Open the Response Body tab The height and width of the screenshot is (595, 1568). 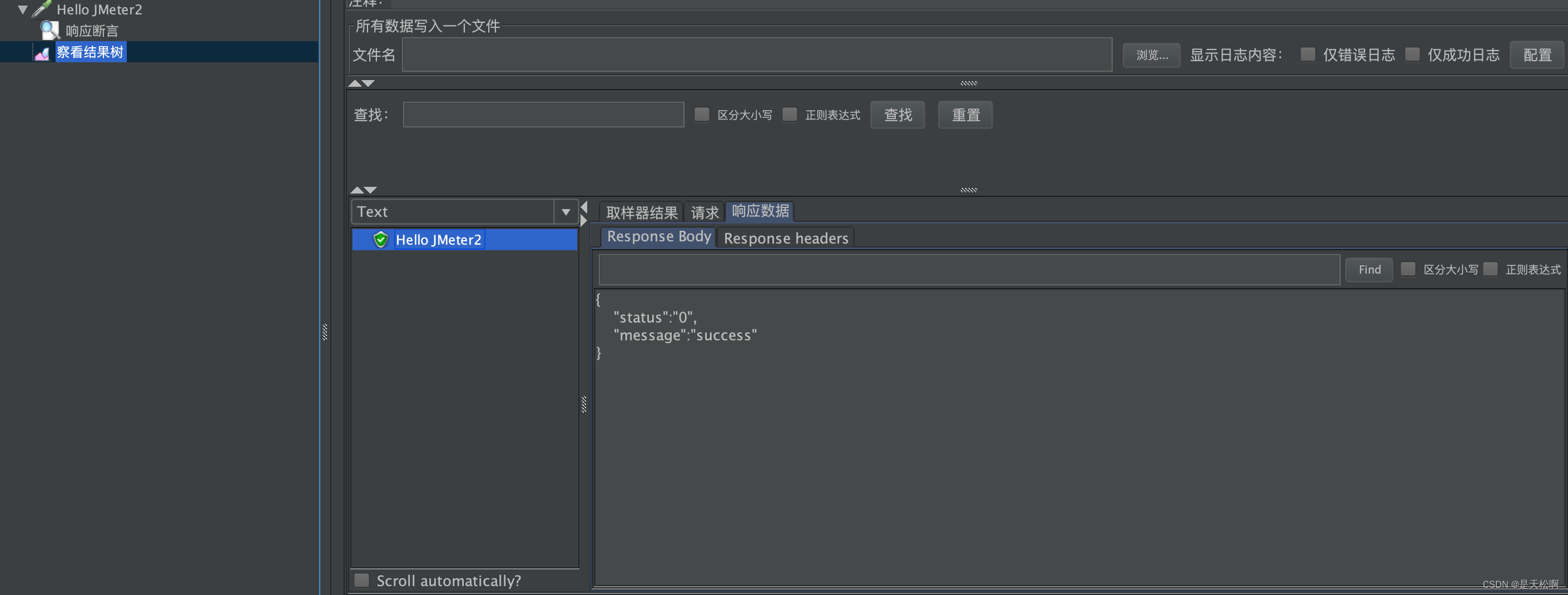pyautogui.click(x=658, y=236)
